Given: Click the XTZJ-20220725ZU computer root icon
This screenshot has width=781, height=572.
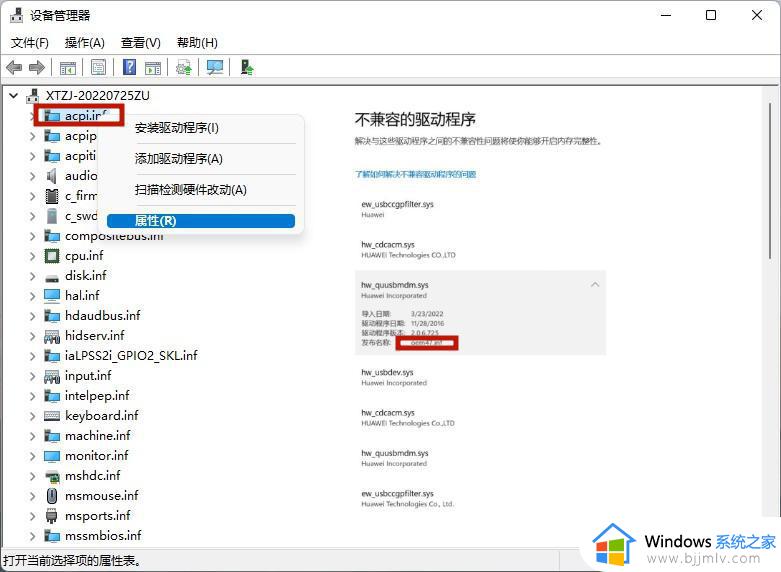Looking at the screenshot, I should tap(32, 96).
